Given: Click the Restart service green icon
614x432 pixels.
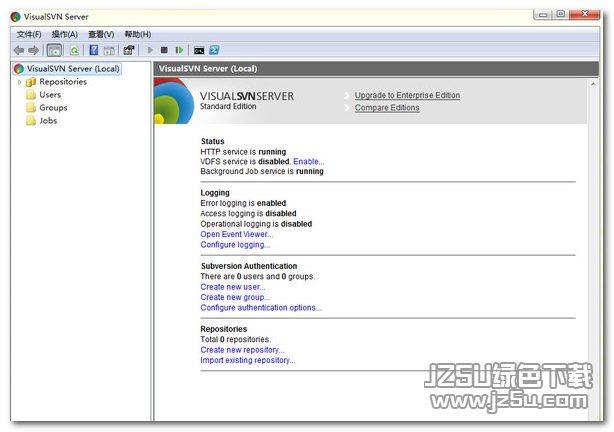Looking at the screenshot, I should (179, 50).
